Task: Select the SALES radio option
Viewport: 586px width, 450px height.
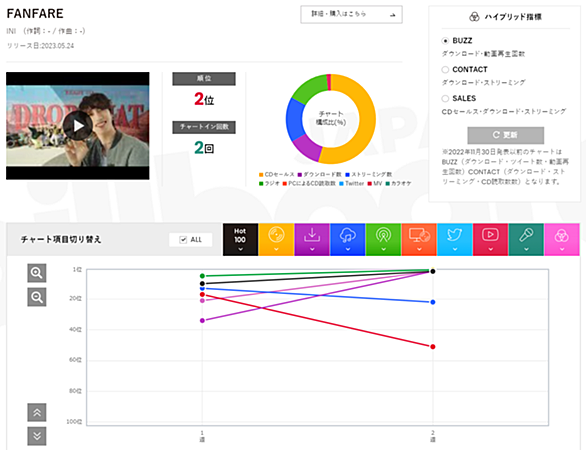Action: click(445, 99)
